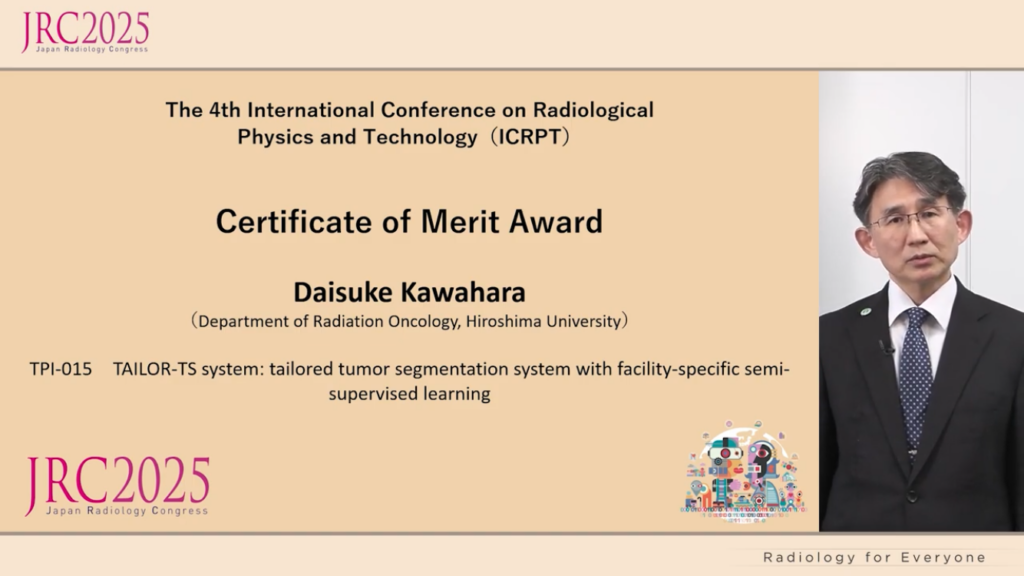Screen dimensions: 1024x576
Task: Click the speaker video panel
Action: 921,301
